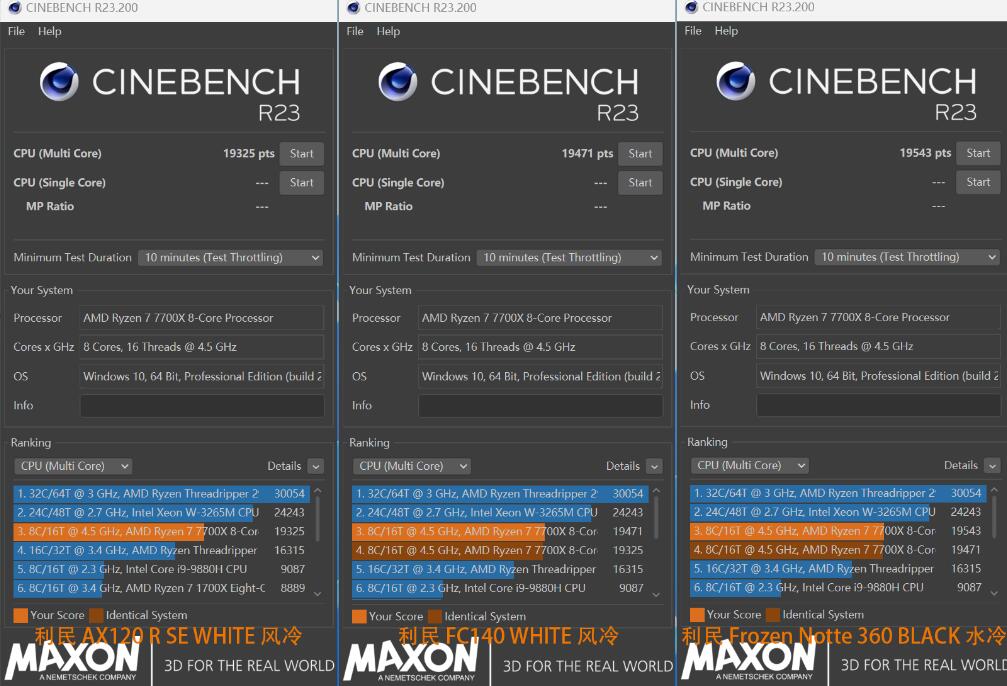Open the Help menu in the middle window
Screen dimensions: 1007x686
(388, 31)
